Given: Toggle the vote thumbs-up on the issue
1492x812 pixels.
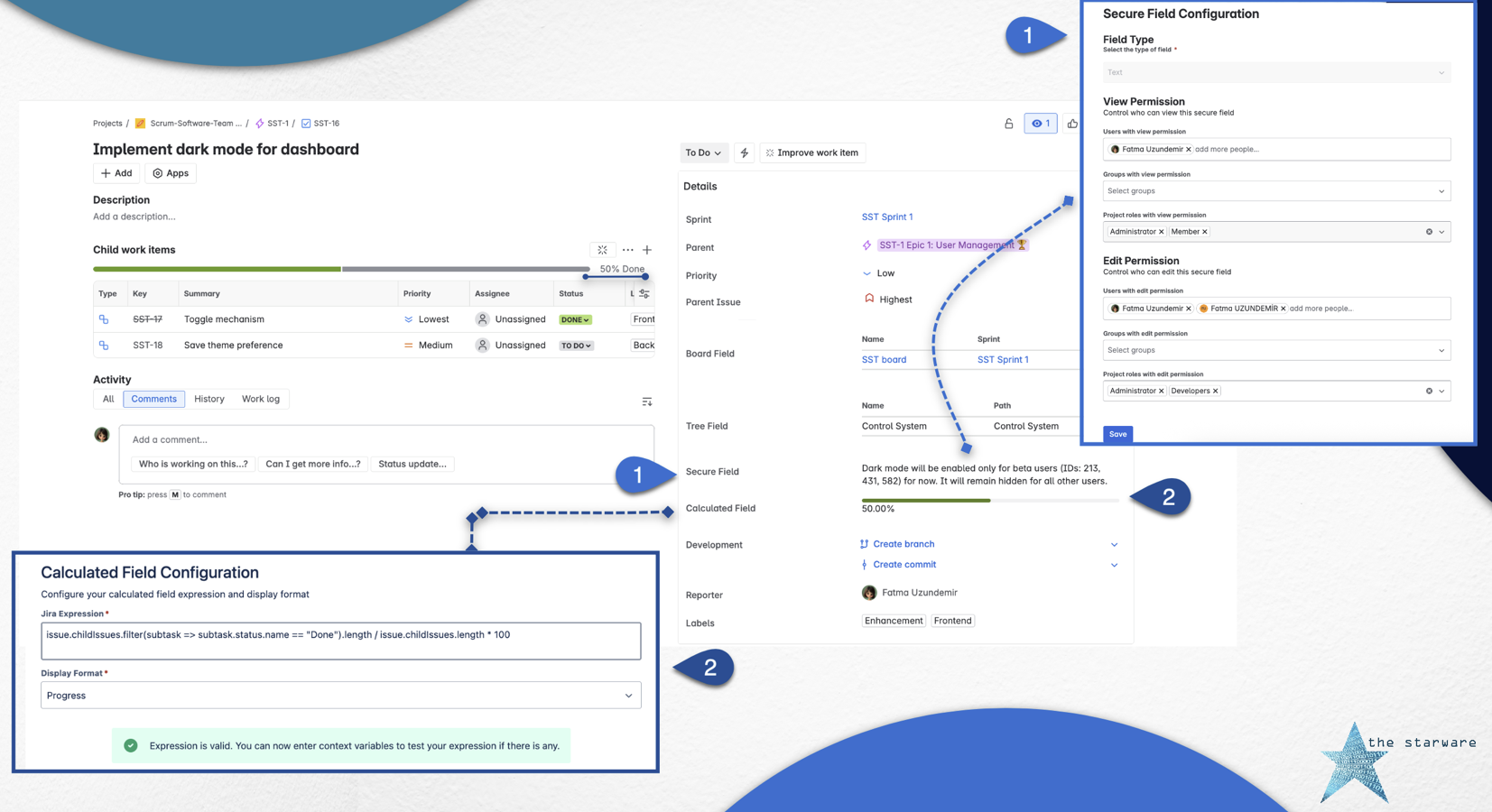Looking at the screenshot, I should point(1072,124).
